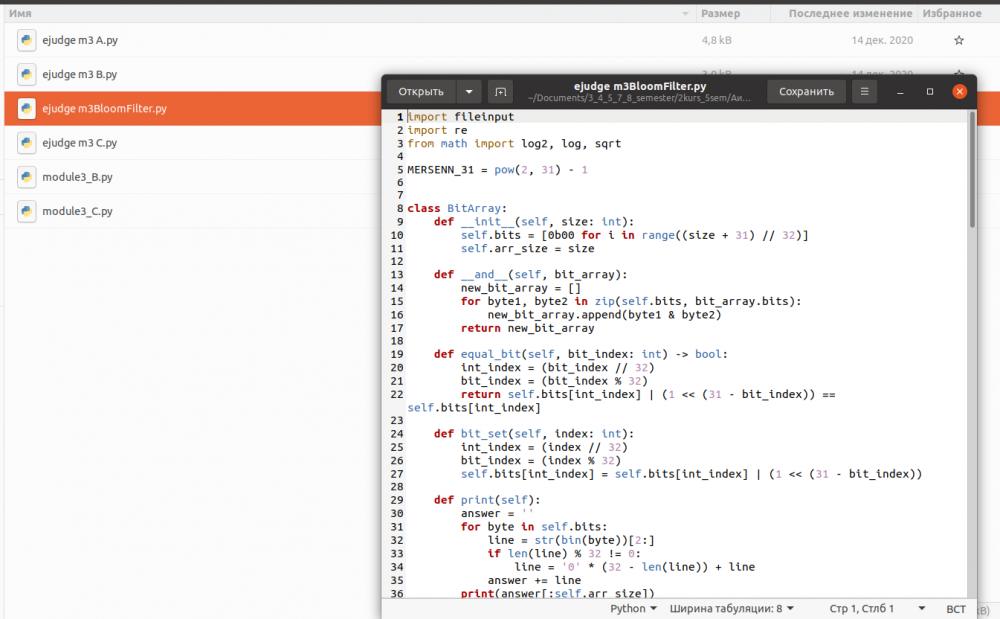
Task: Click the file icon of ejudge m3 C.py
Action: click(26, 143)
